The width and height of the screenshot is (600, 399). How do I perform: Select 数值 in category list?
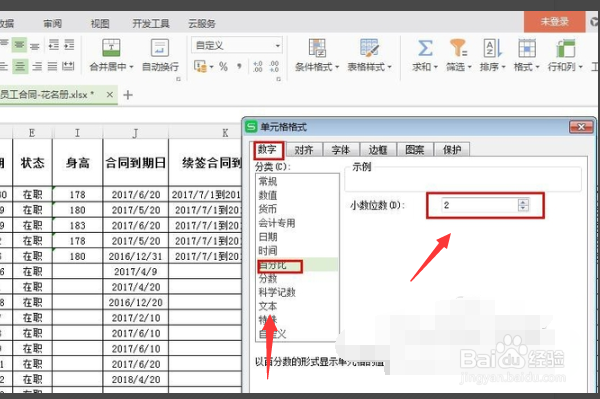tap(268, 195)
